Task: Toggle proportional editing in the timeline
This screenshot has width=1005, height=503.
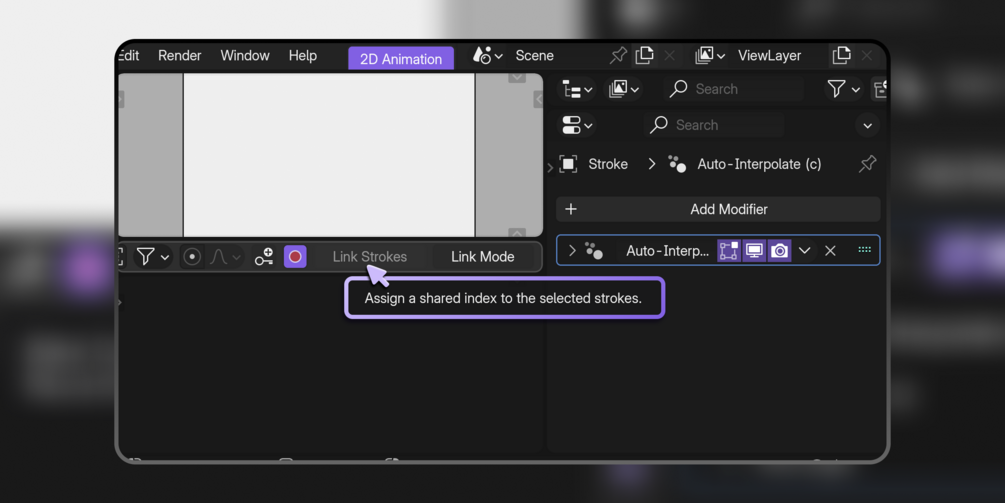Action: point(192,257)
